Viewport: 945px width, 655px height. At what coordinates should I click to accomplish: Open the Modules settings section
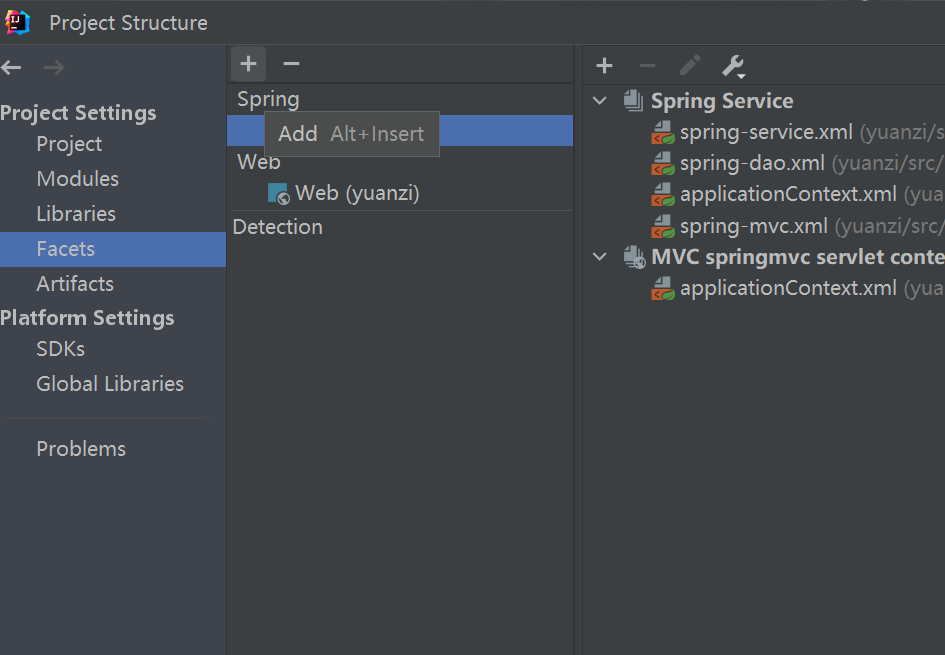coord(77,179)
